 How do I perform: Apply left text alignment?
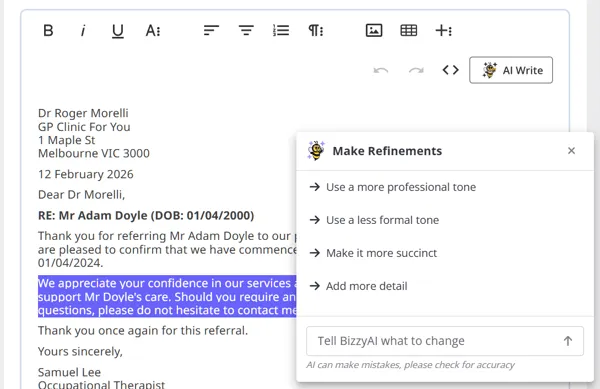(211, 30)
